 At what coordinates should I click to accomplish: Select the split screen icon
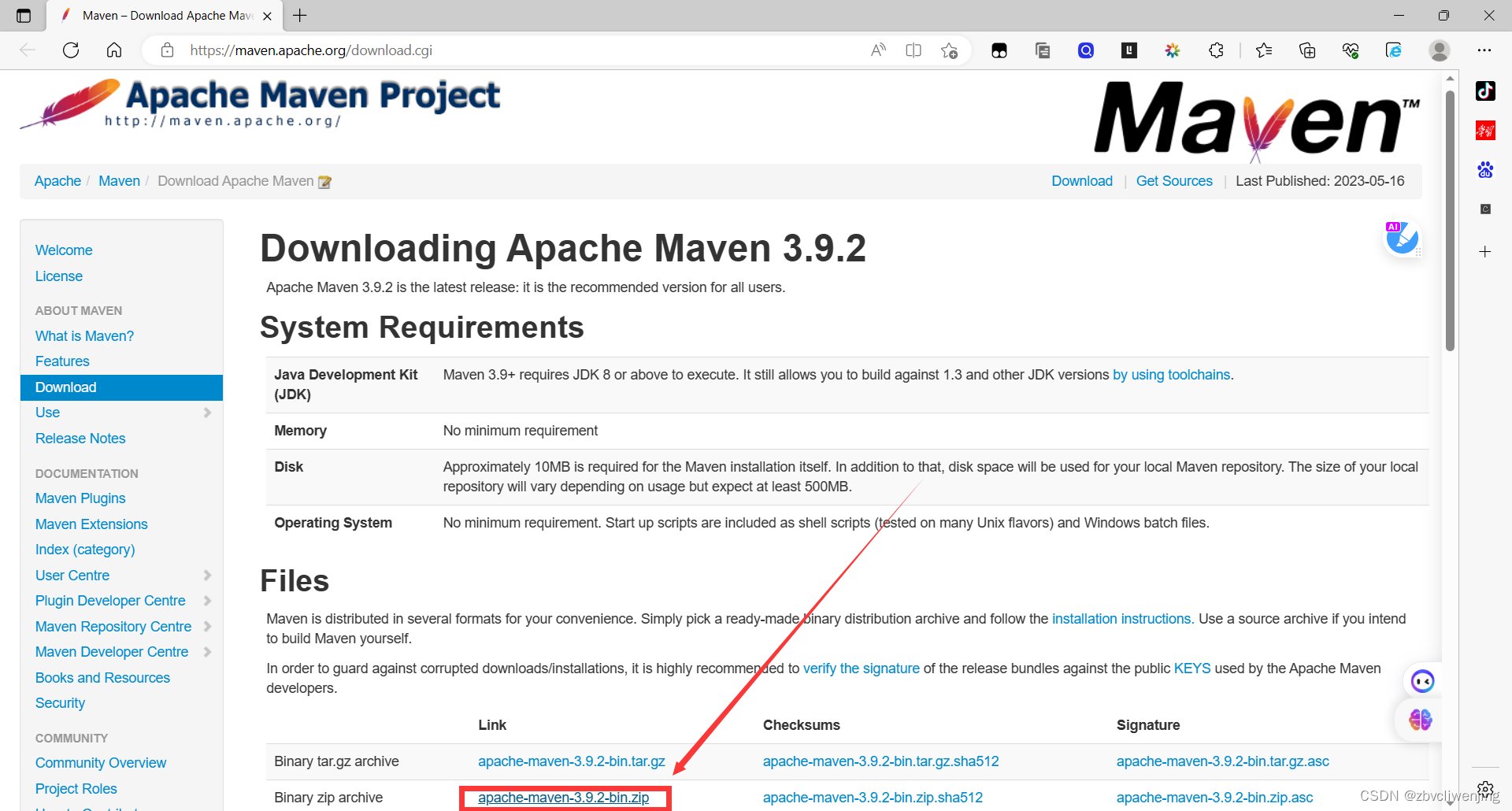[x=913, y=50]
